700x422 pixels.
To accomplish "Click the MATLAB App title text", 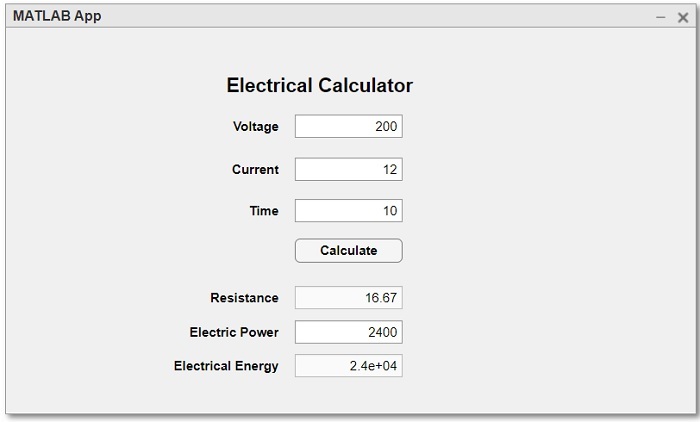I will (x=57, y=16).
